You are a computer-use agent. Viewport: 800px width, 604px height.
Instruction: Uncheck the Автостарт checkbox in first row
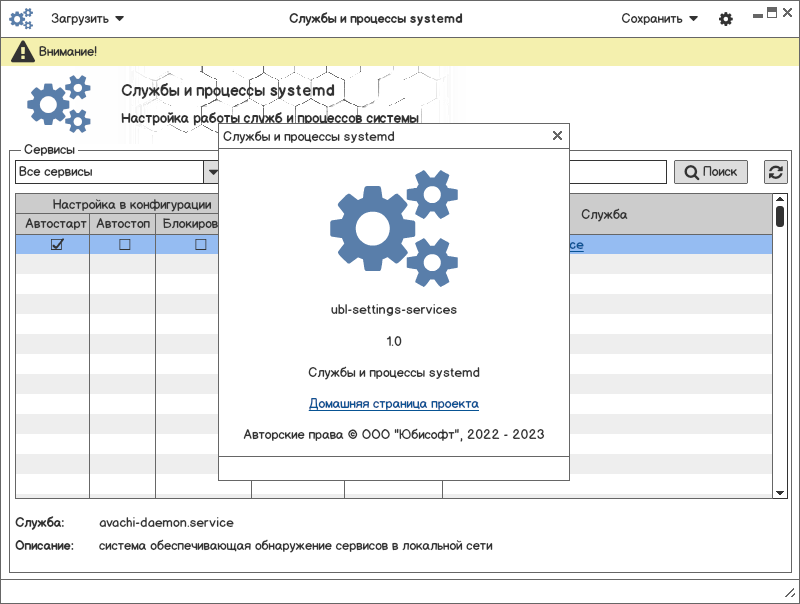[x=57, y=244]
